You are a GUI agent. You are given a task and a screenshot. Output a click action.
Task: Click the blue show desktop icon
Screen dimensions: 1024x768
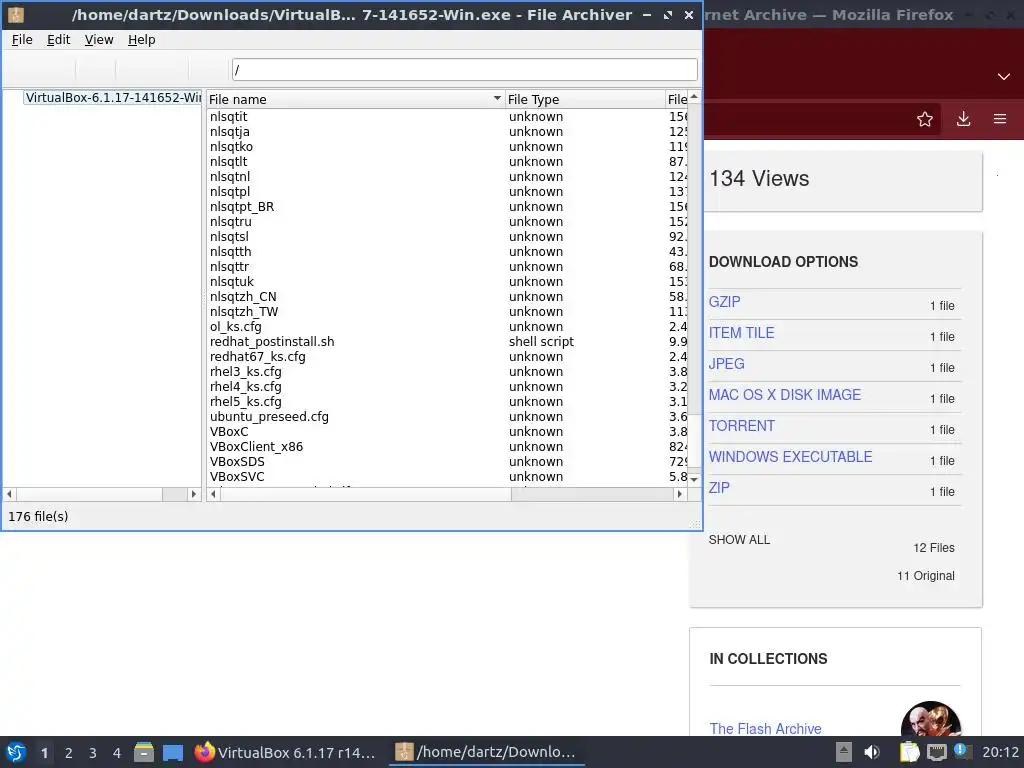click(173, 752)
